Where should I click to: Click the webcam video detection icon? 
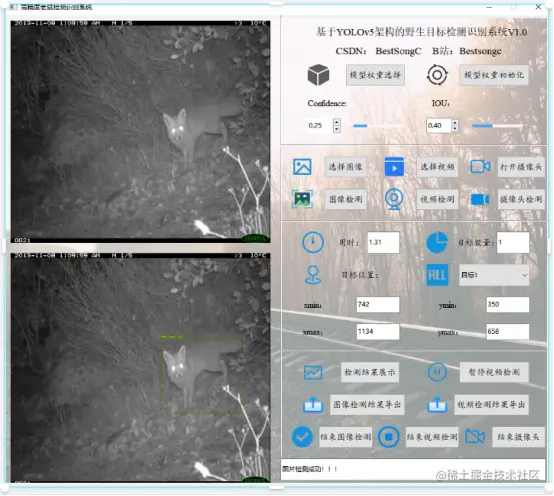(394, 199)
